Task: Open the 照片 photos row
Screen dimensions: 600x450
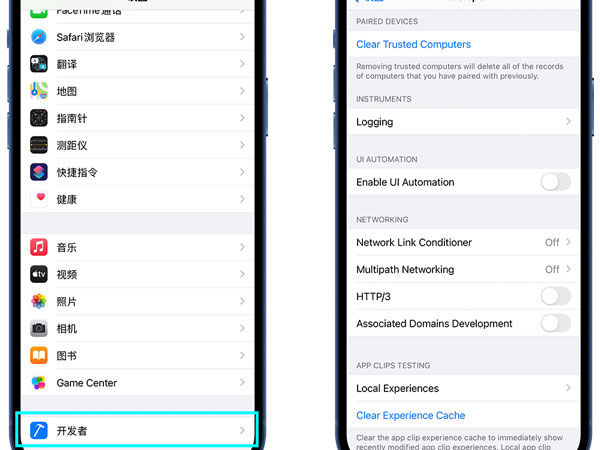Action: point(140,301)
